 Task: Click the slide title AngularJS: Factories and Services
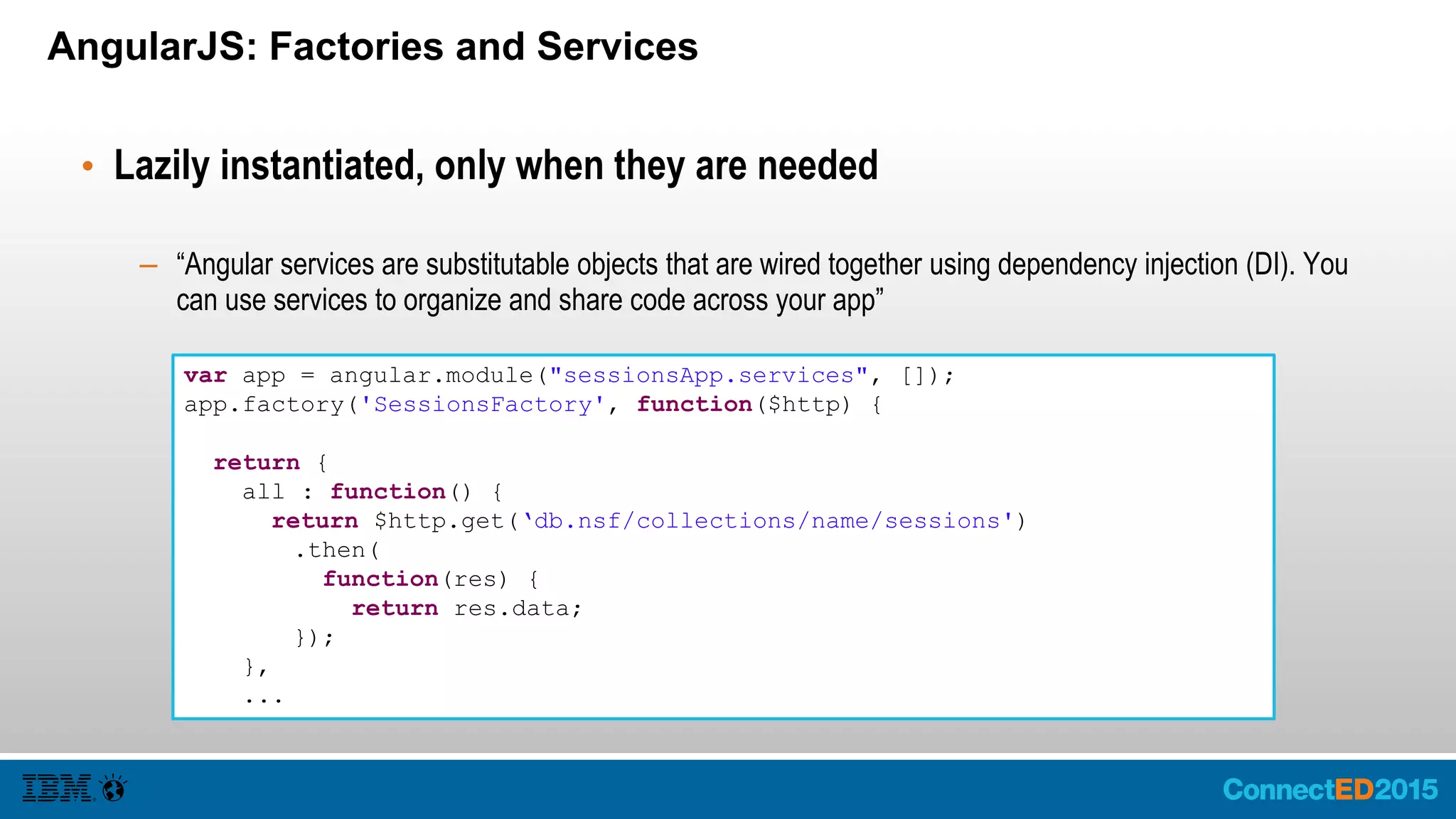[373, 46]
